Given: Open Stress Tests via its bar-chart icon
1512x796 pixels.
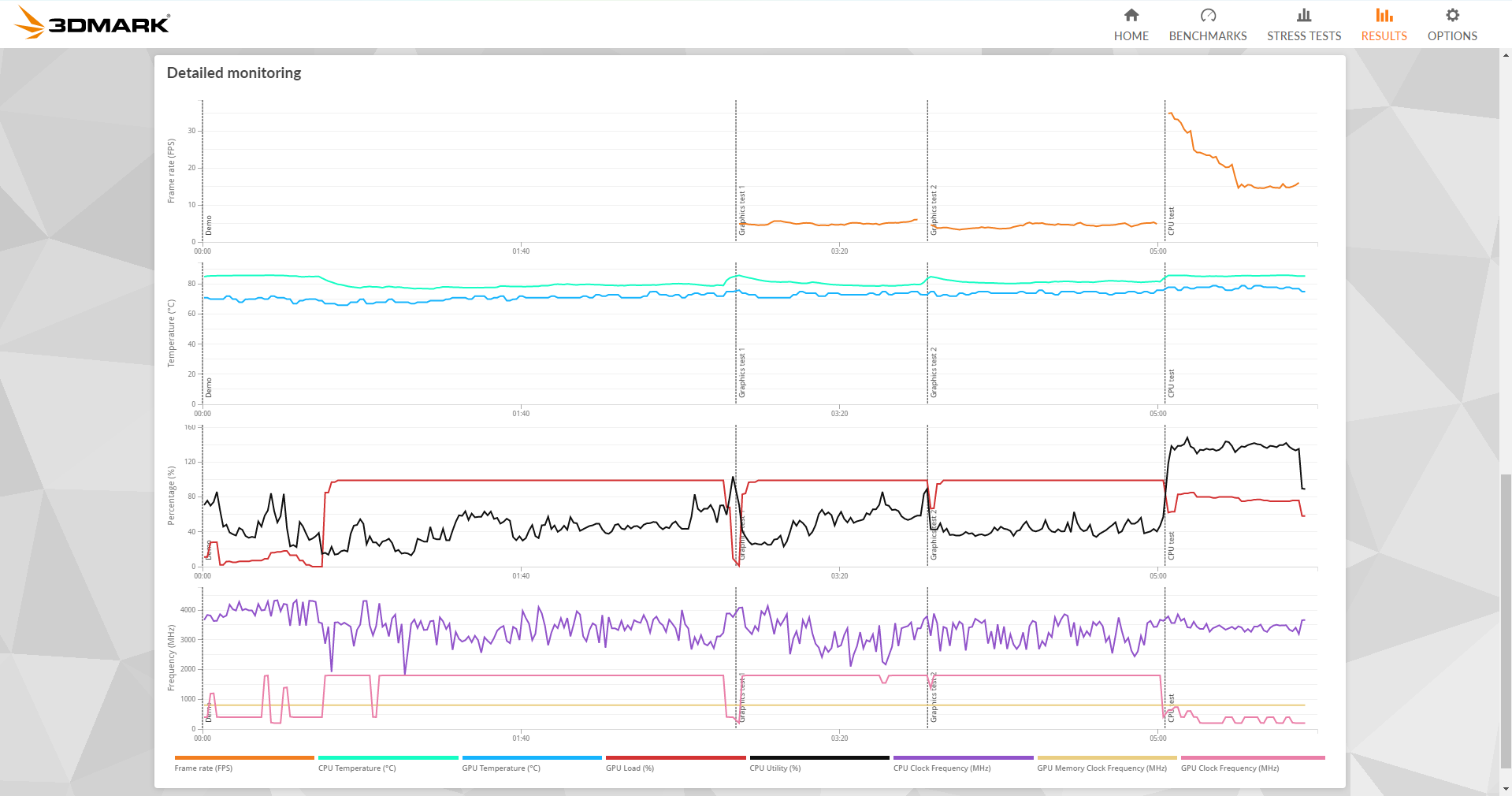Looking at the screenshot, I should [1303, 15].
